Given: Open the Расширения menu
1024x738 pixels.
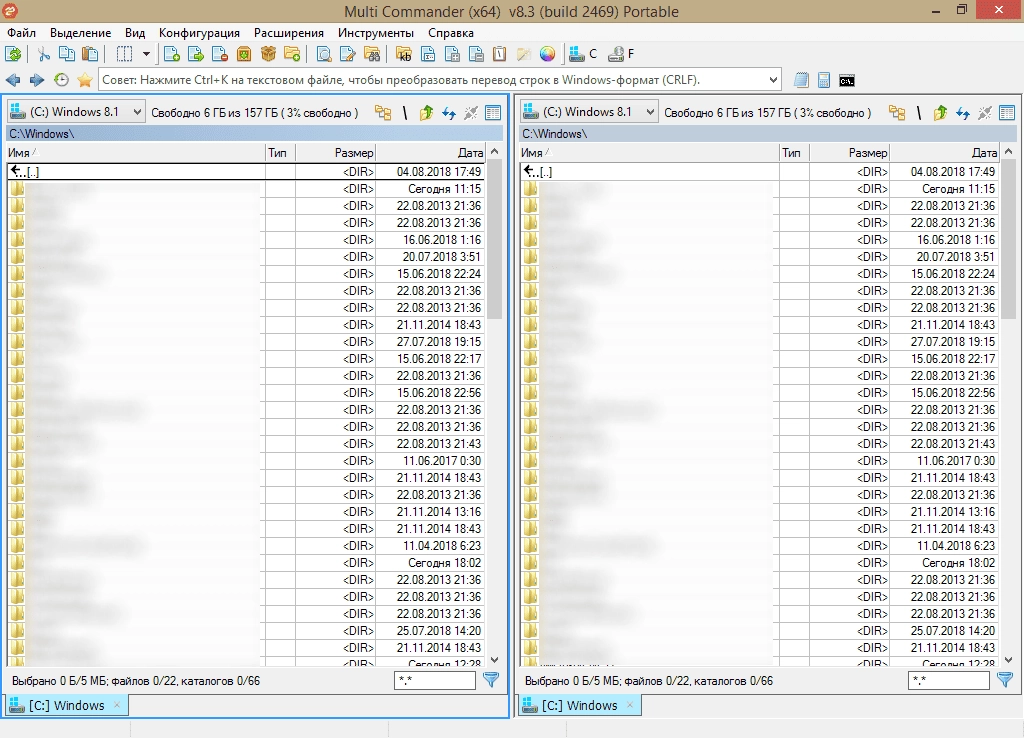Looking at the screenshot, I should point(289,33).
